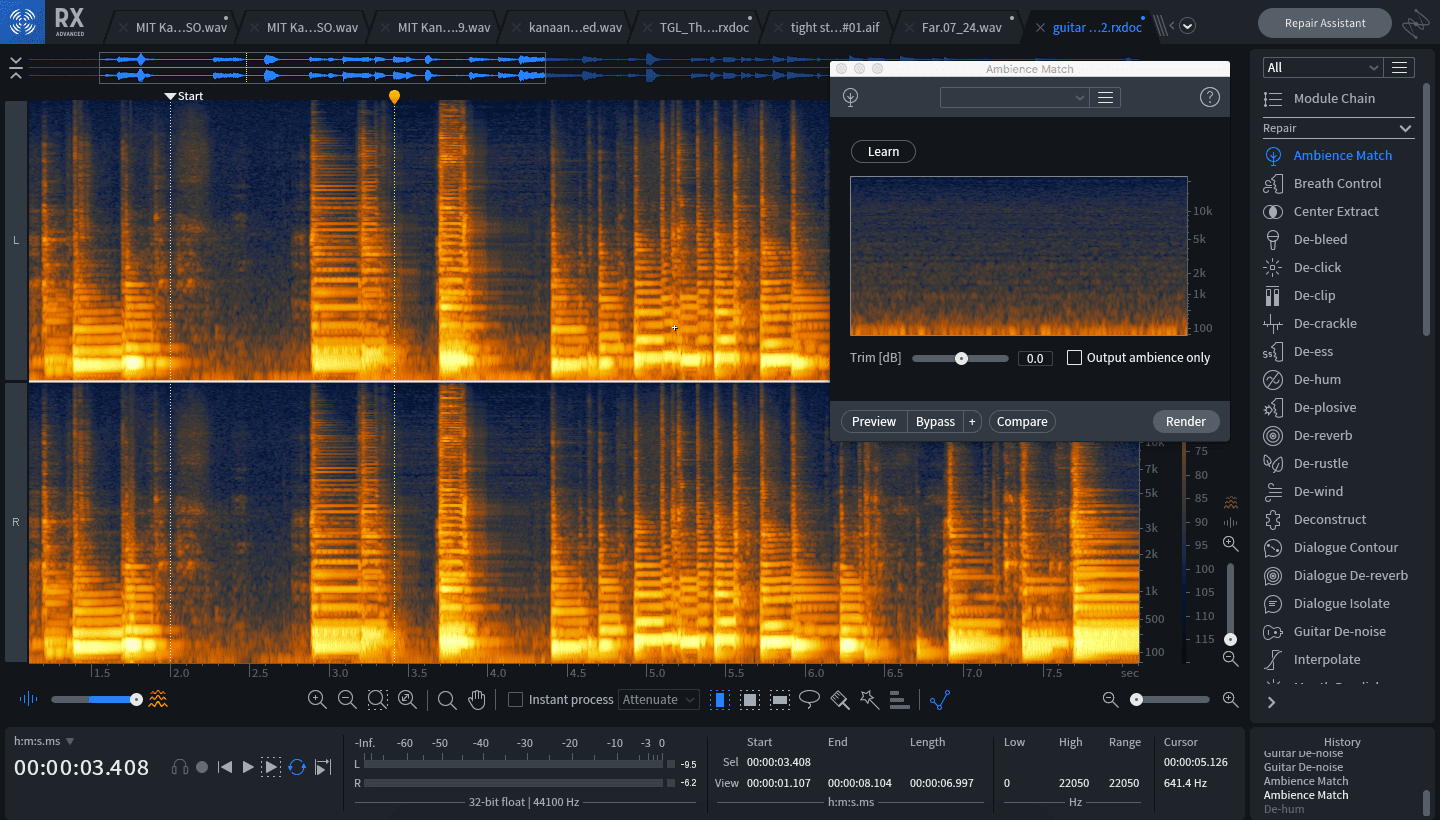
Task: Click Render in Ambience Match
Action: coord(1186,421)
